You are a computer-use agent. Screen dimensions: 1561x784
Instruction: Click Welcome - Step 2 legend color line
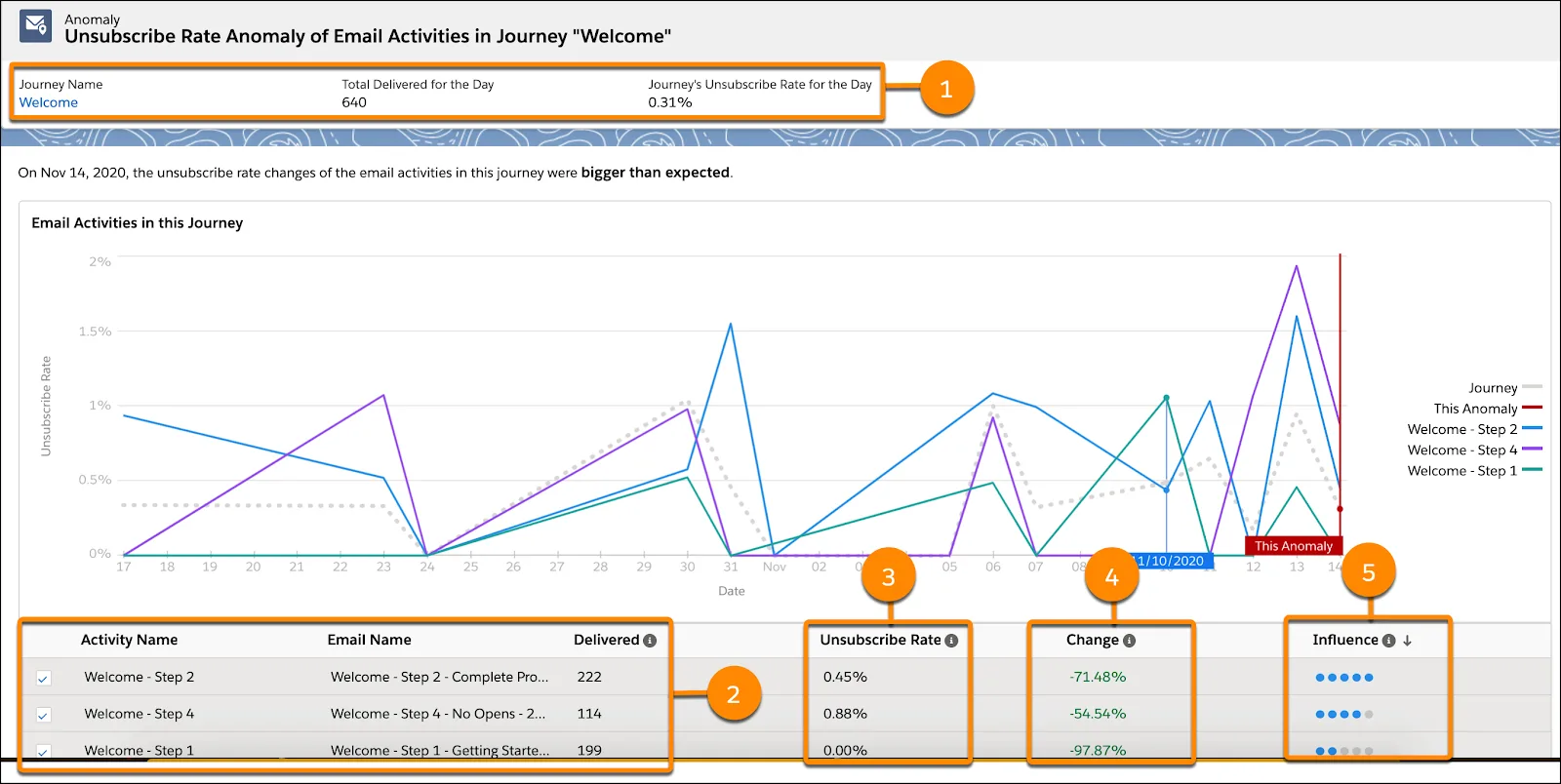[x=1532, y=428]
